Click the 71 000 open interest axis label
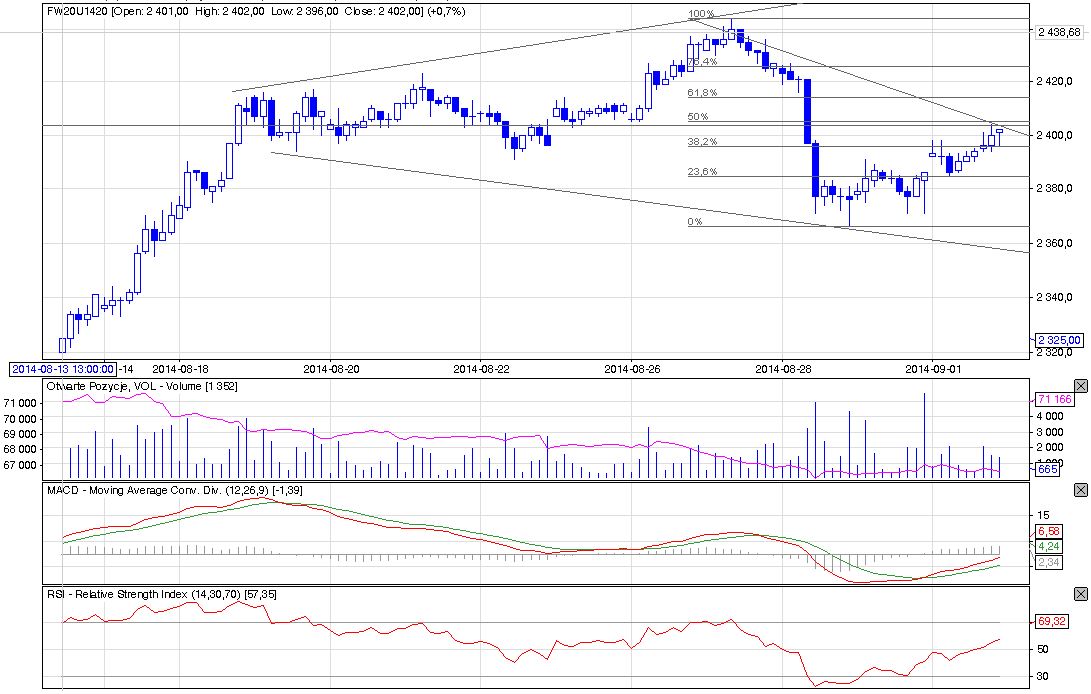Viewport: 1091px width, 694px height. (x=20, y=403)
